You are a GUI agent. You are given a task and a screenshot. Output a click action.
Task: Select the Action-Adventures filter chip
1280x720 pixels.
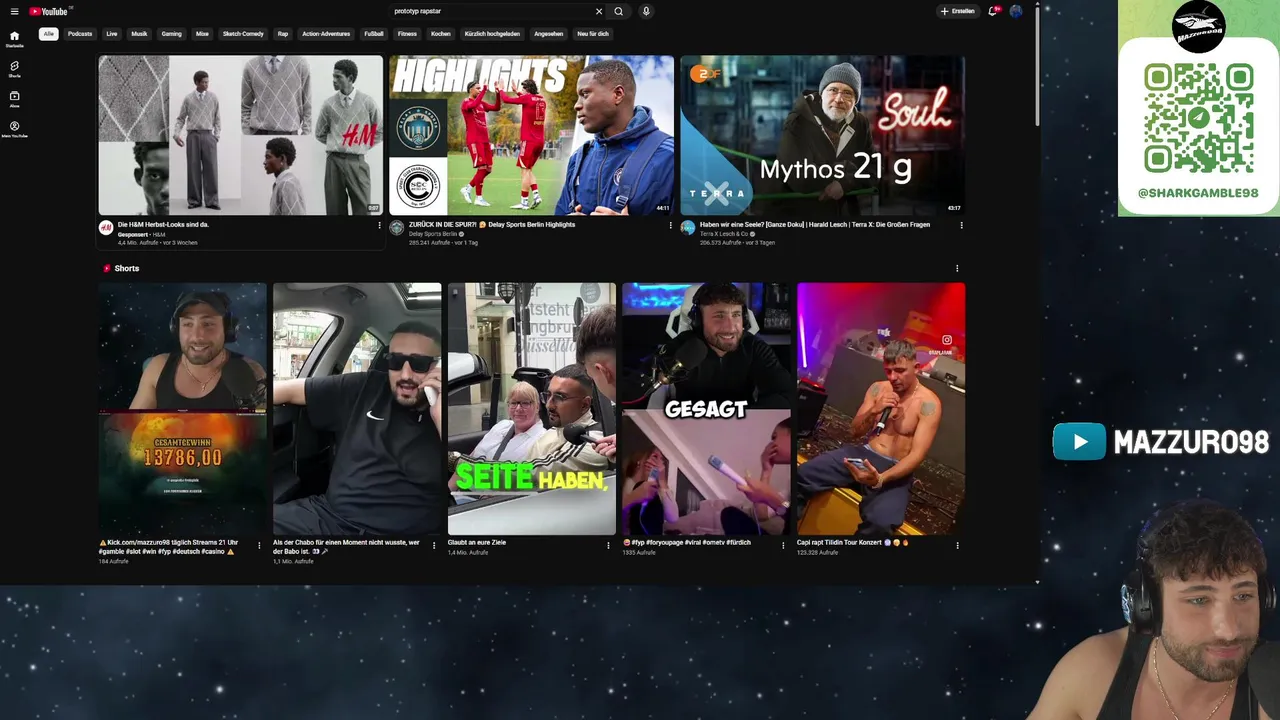tap(326, 33)
